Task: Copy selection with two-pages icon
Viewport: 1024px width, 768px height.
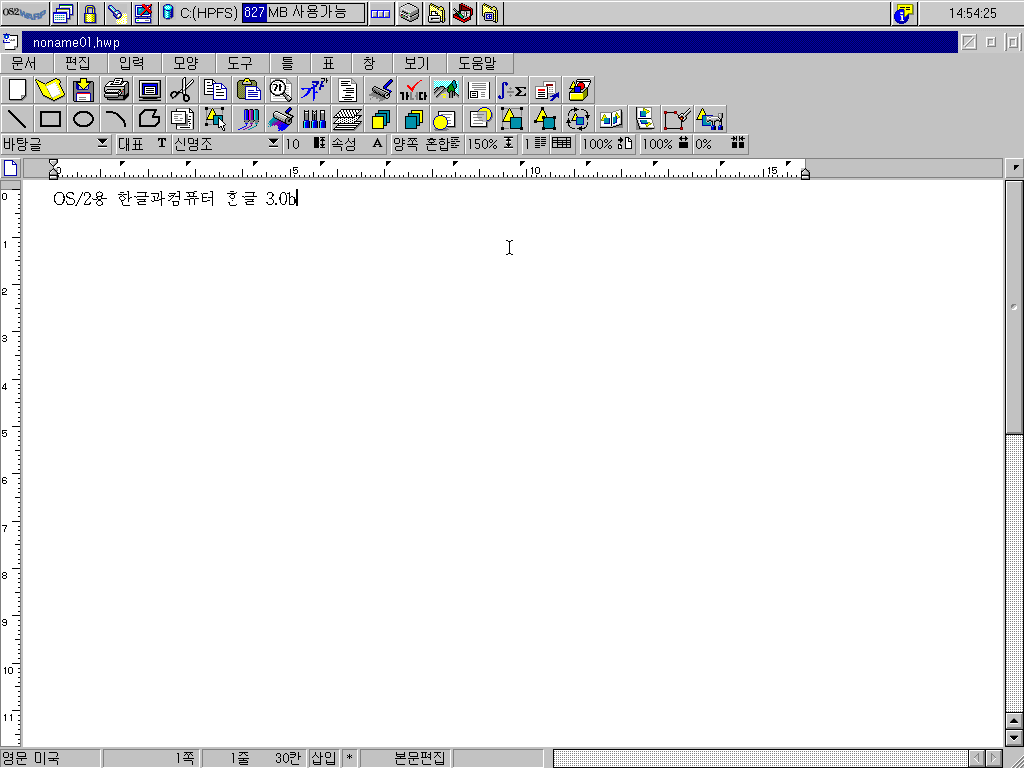Action: coord(216,90)
